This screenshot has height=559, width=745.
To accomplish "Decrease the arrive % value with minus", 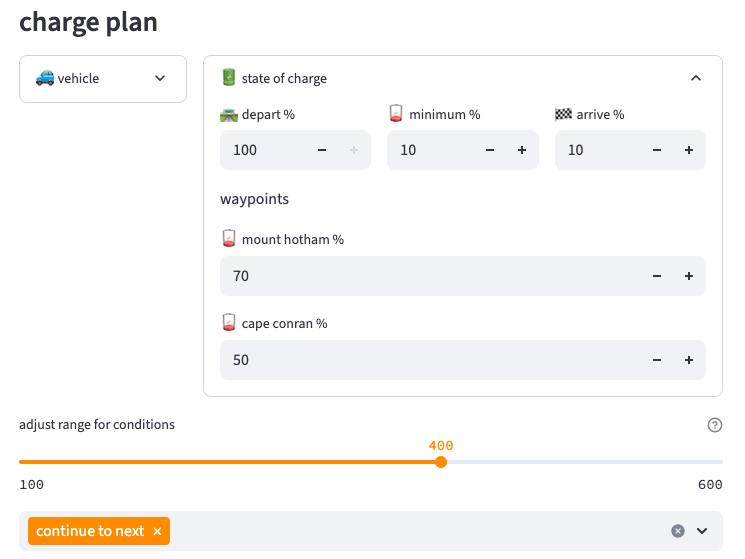I will (657, 150).
